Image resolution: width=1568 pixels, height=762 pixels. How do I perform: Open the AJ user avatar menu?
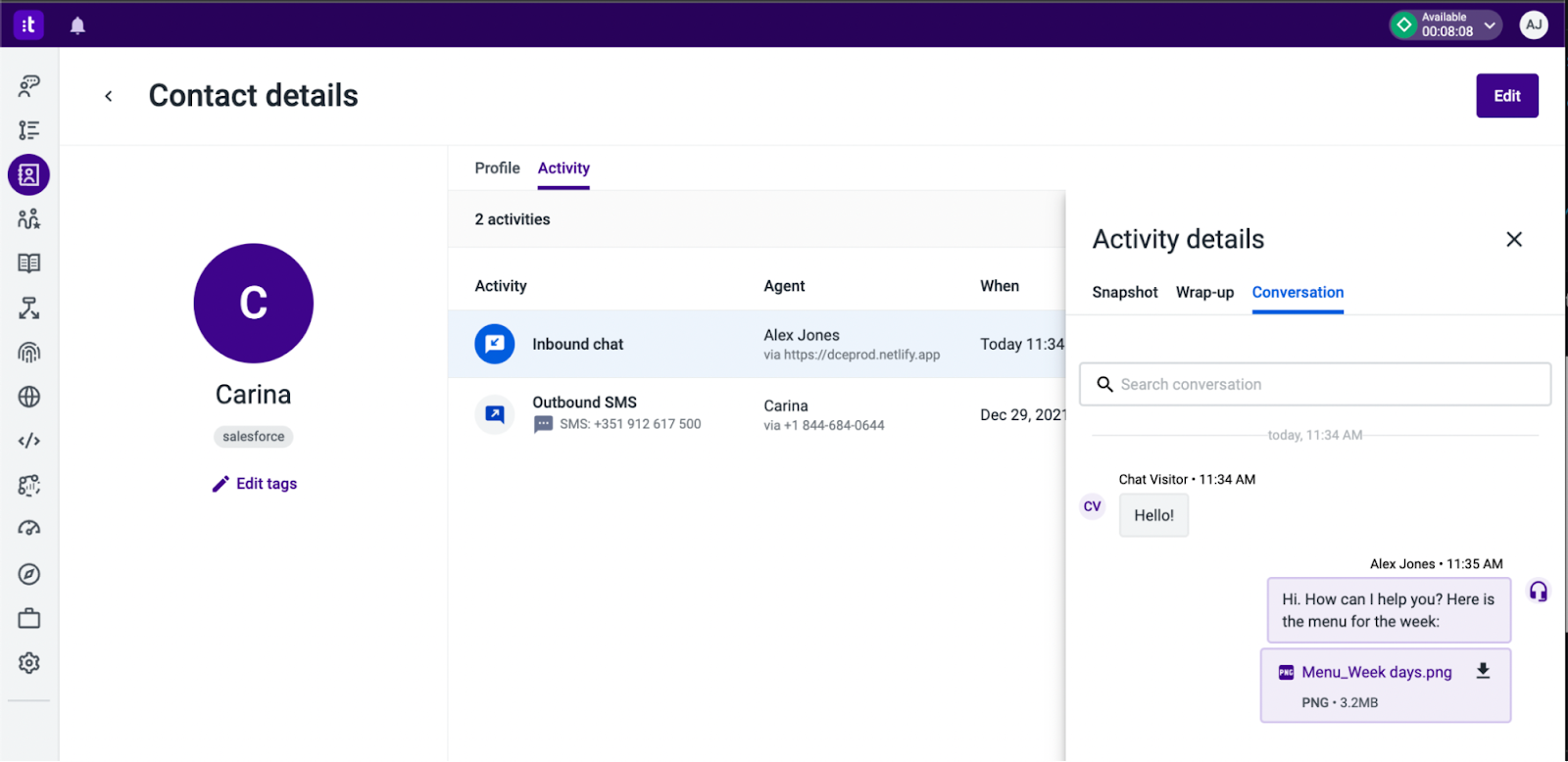1534,24
